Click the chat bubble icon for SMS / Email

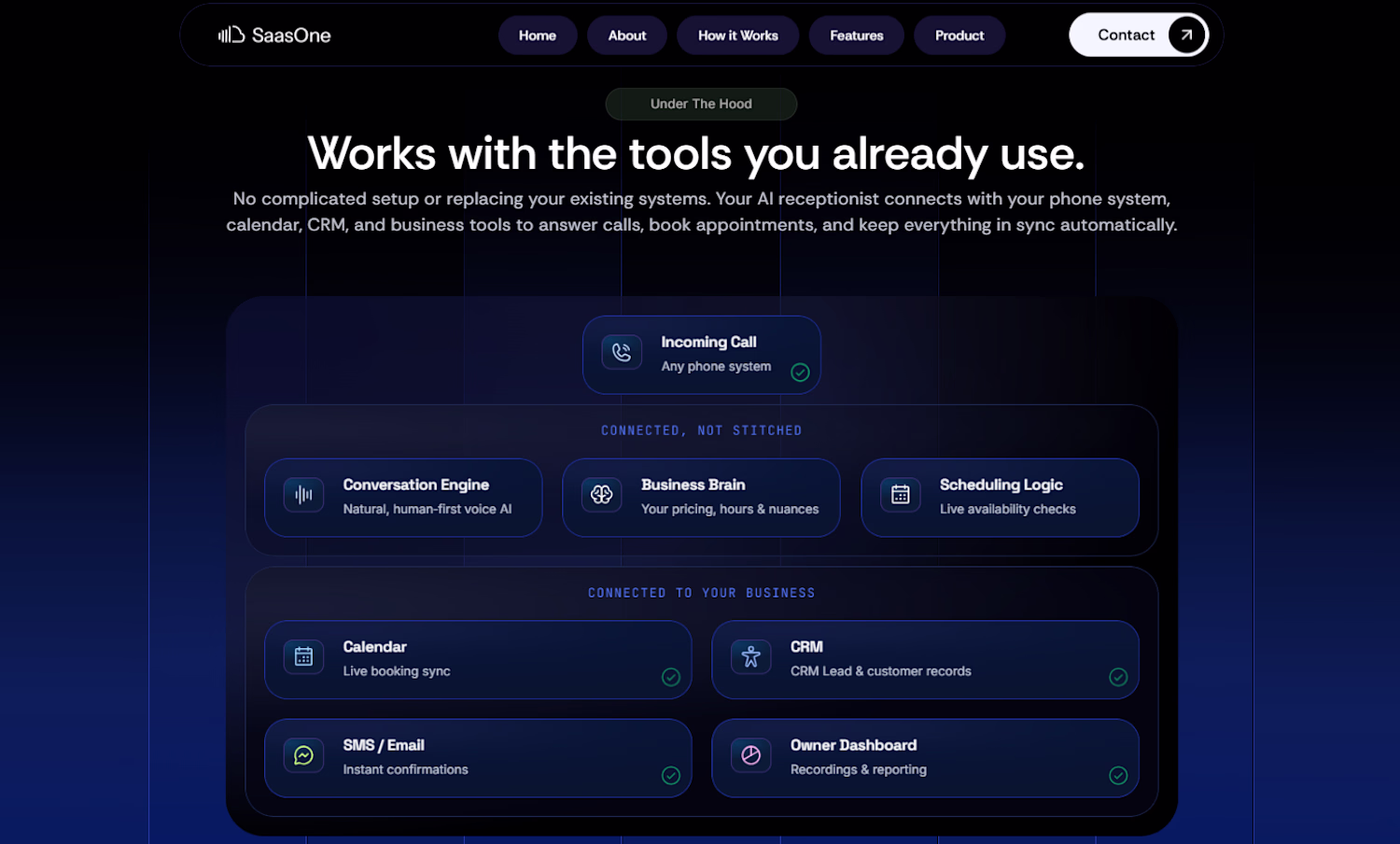tap(303, 755)
